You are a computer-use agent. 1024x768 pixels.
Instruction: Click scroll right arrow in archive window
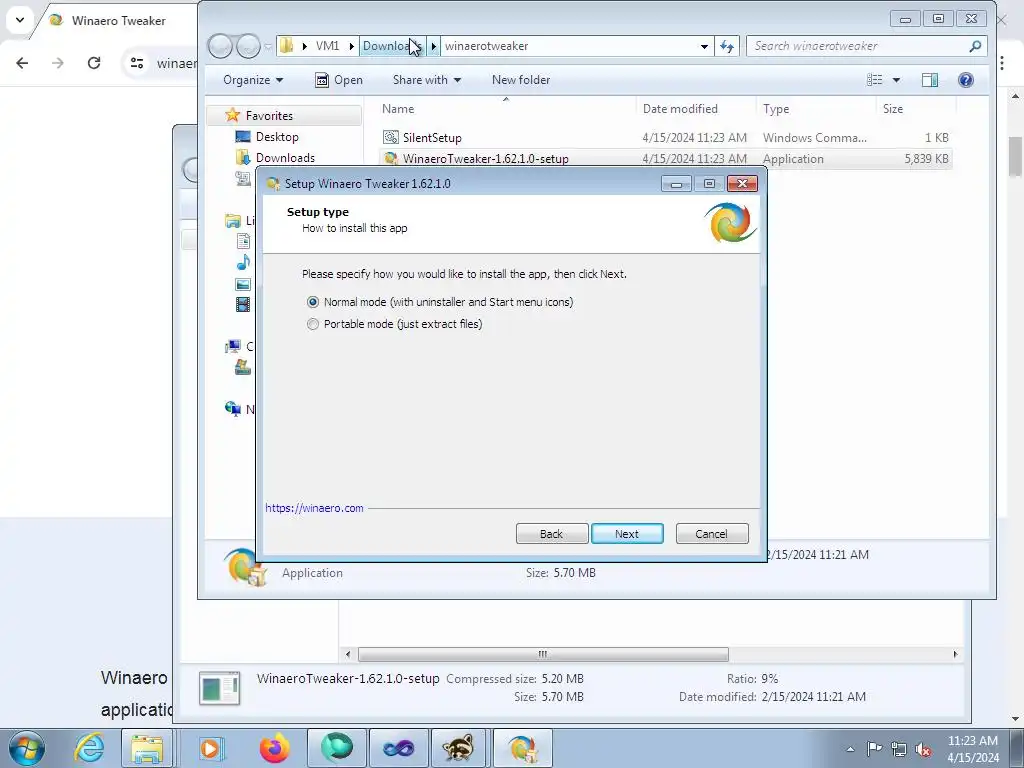tap(955, 654)
